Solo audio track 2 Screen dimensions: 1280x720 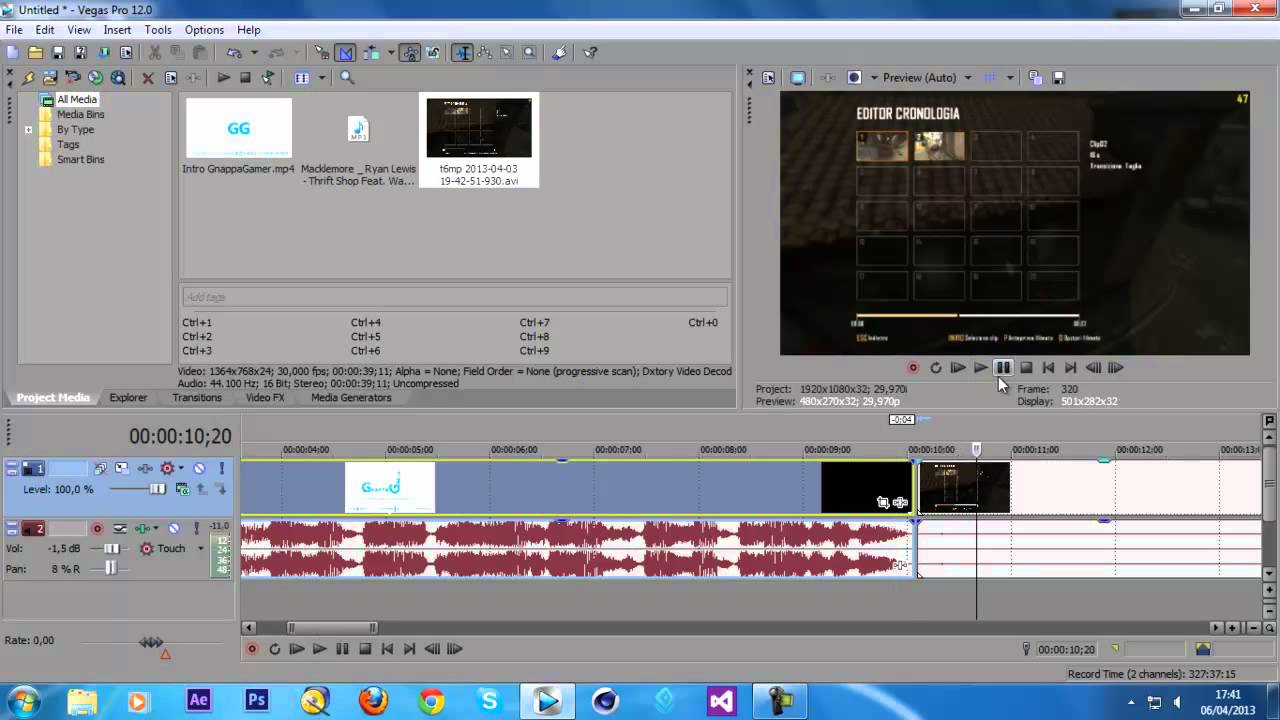[x=197, y=528]
